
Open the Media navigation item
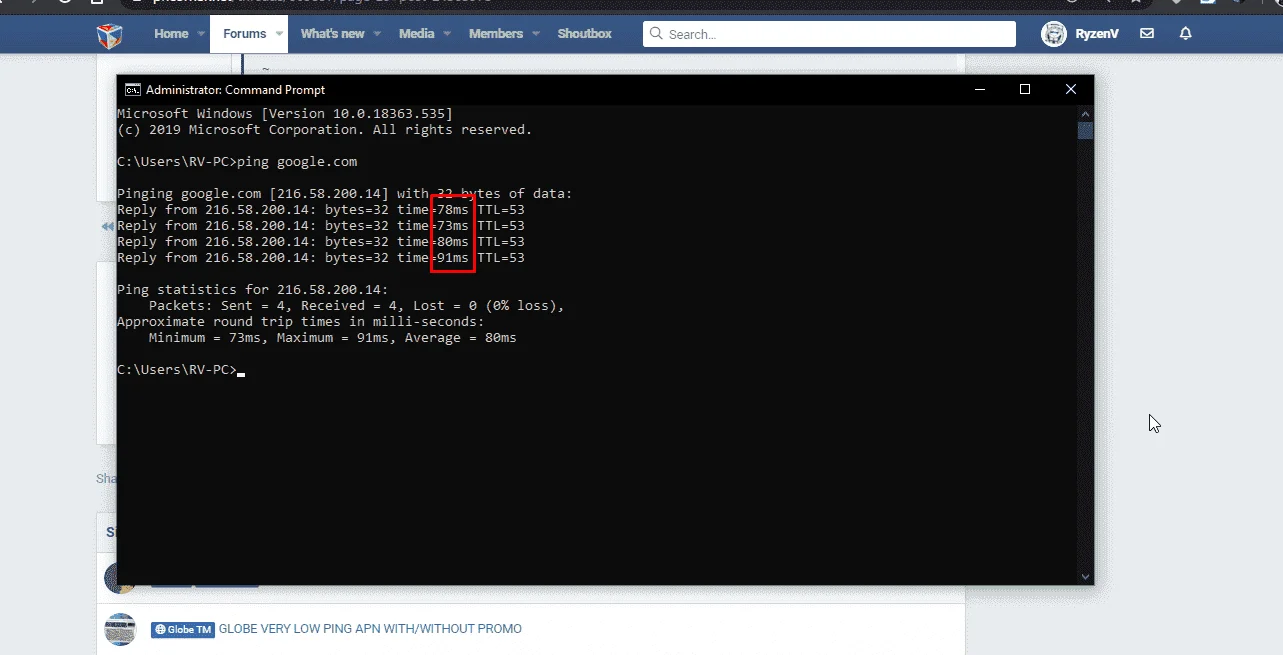coord(416,34)
